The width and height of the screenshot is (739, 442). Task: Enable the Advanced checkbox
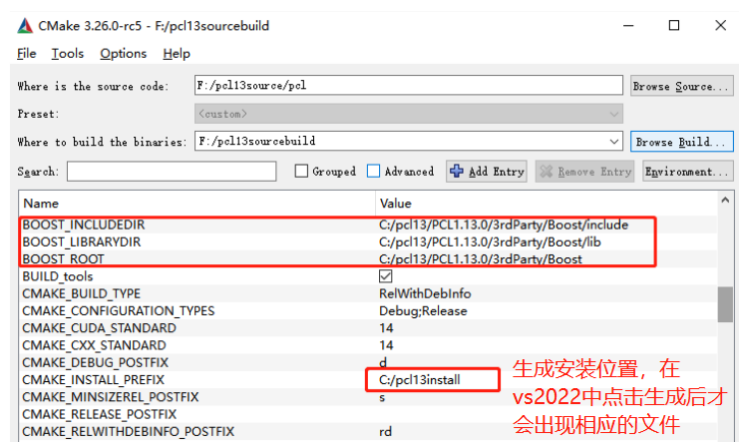[373, 171]
